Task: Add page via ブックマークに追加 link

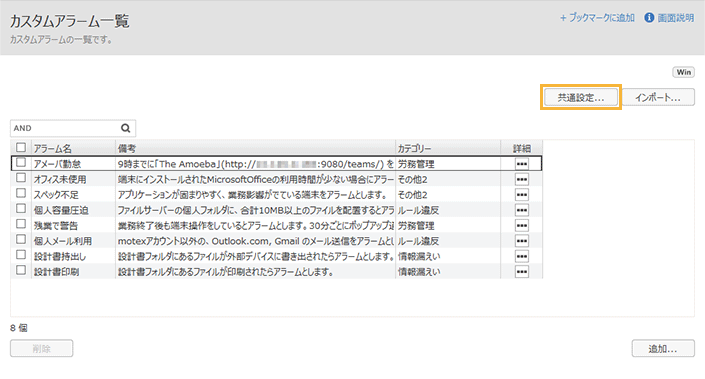Action: (x=597, y=18)
